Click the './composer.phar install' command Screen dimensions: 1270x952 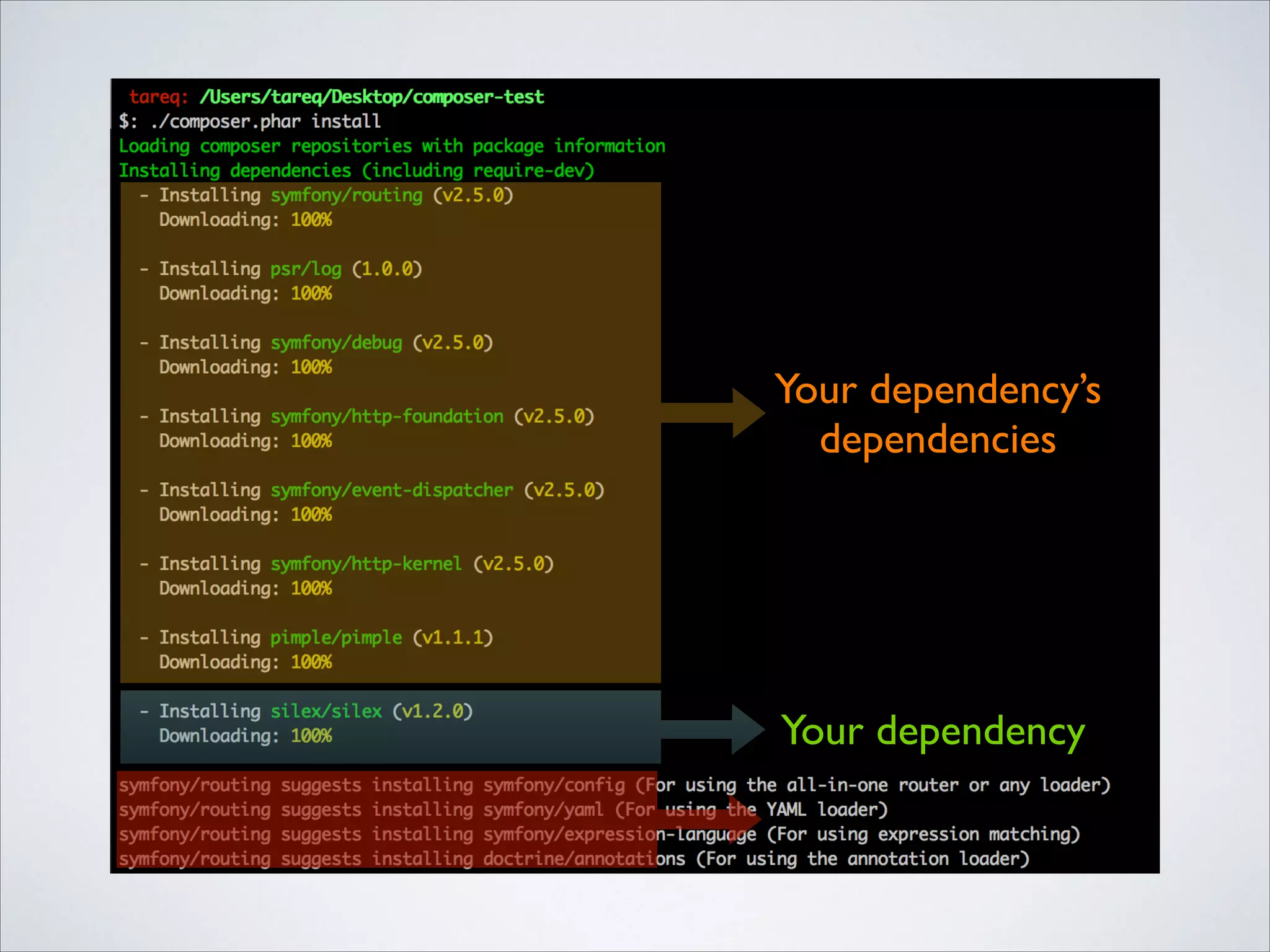pos(265,121)
